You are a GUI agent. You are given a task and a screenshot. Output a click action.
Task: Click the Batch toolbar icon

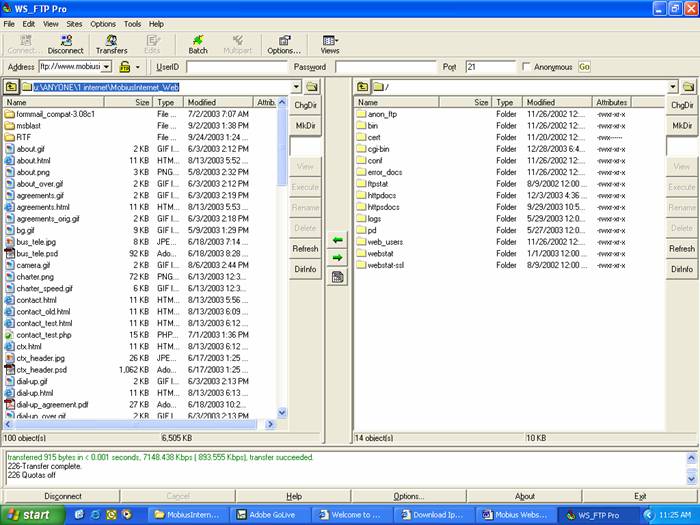tap(198, 45)
